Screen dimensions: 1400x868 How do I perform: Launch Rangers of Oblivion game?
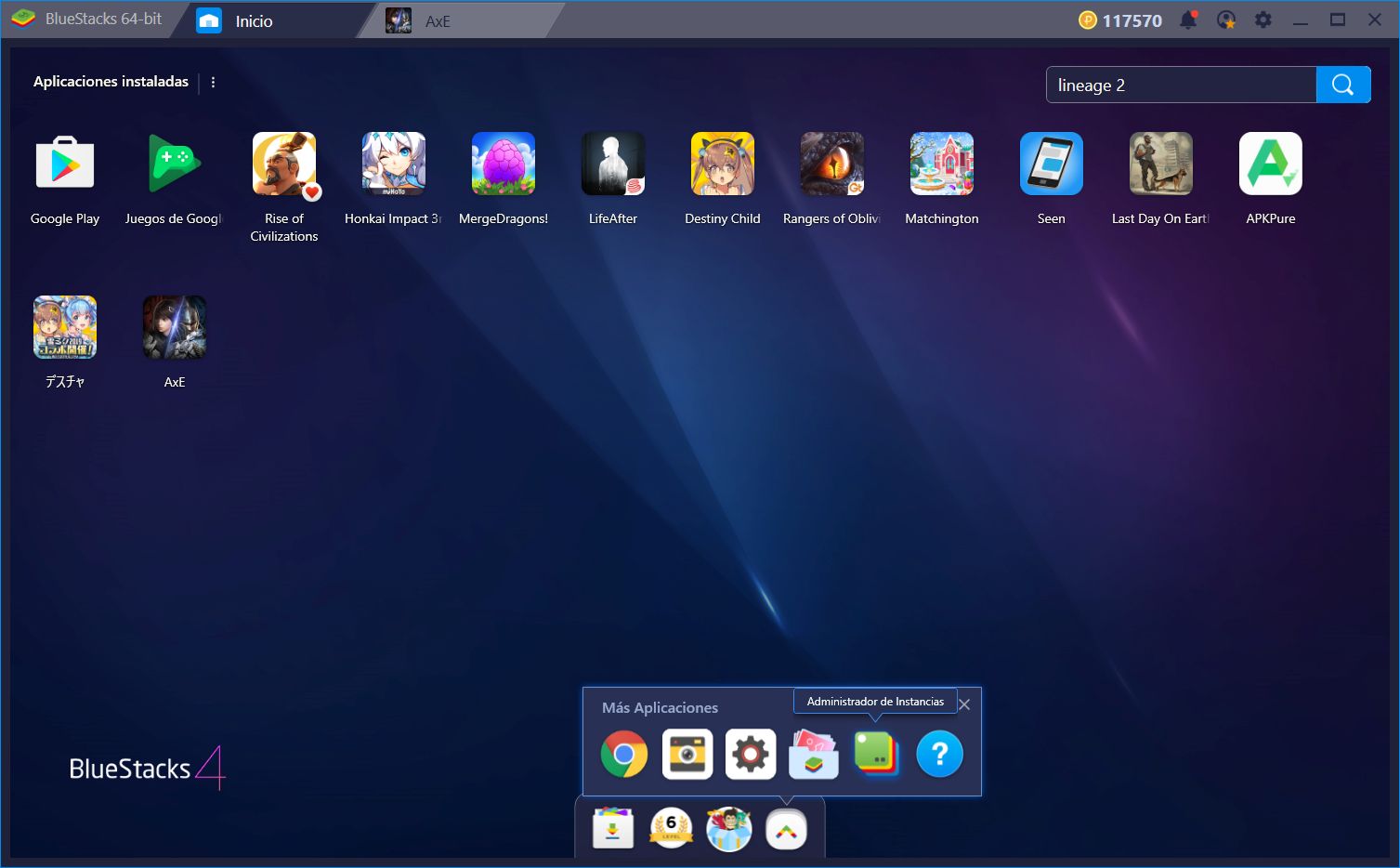pos(832,164)
